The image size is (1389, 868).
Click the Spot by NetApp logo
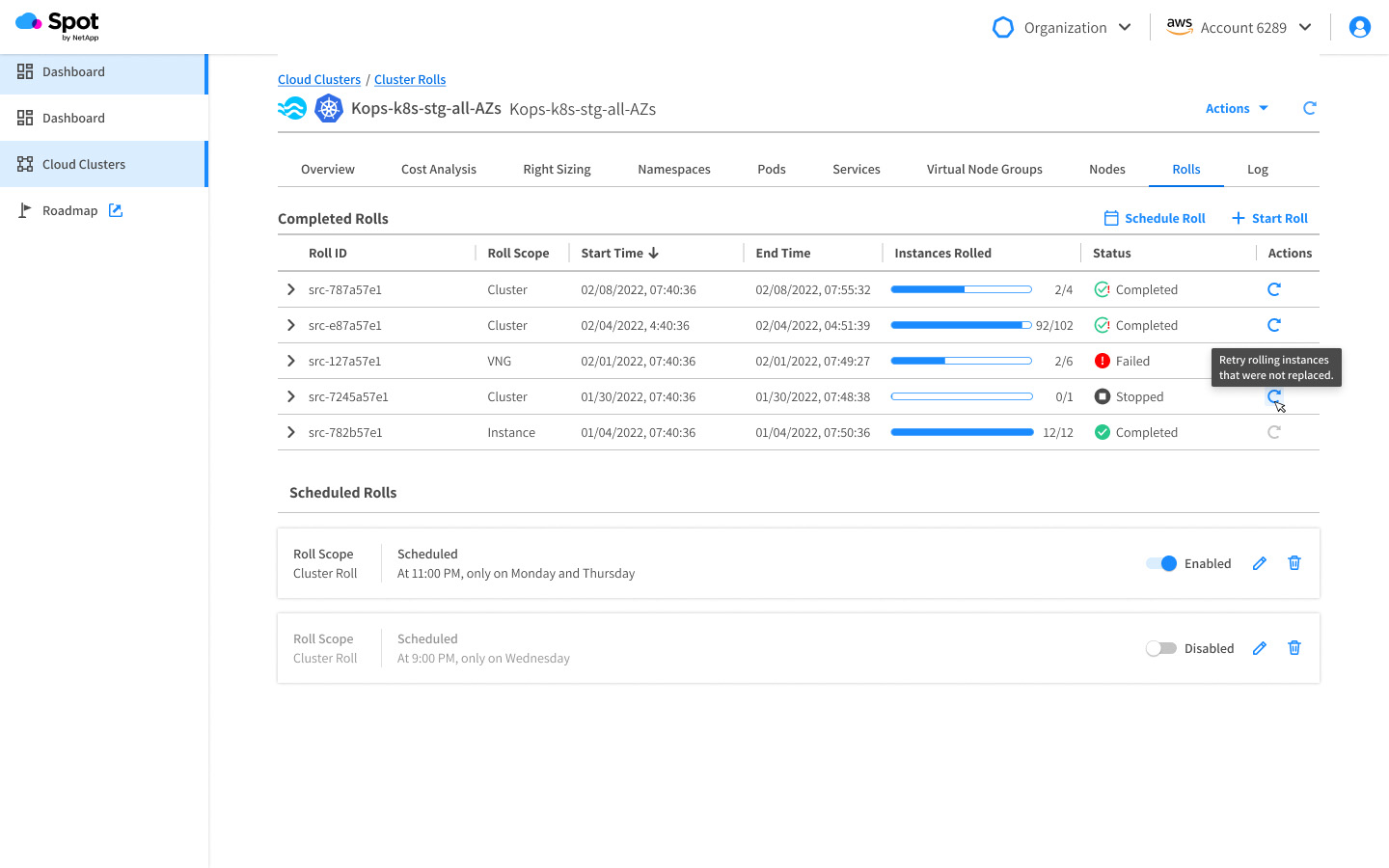click(57, 26)
